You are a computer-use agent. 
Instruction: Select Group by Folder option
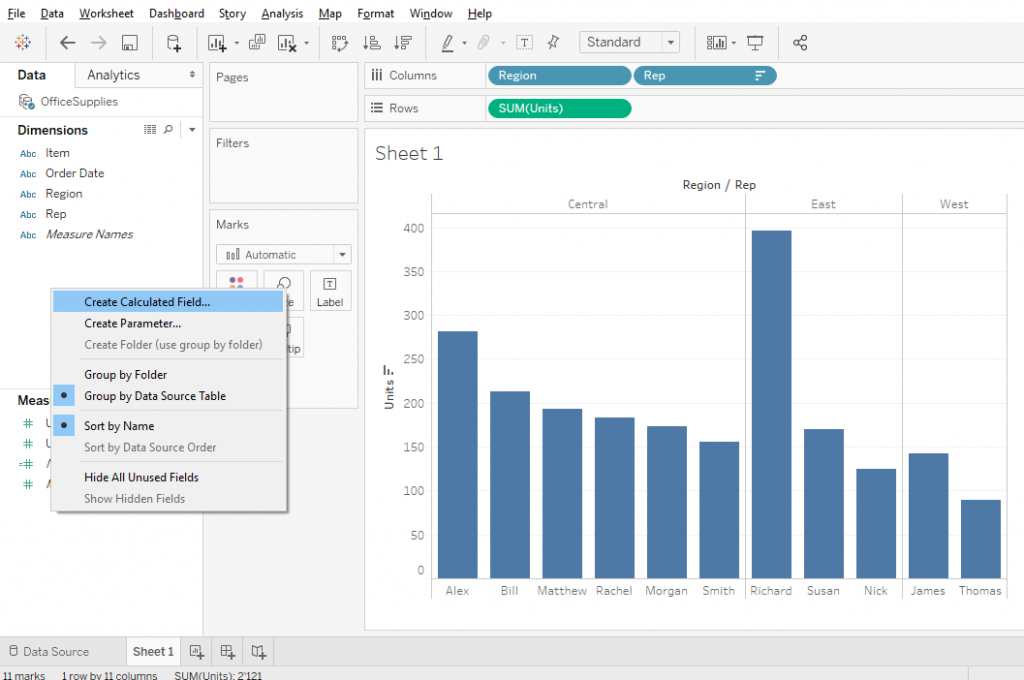tap(125, 375)
